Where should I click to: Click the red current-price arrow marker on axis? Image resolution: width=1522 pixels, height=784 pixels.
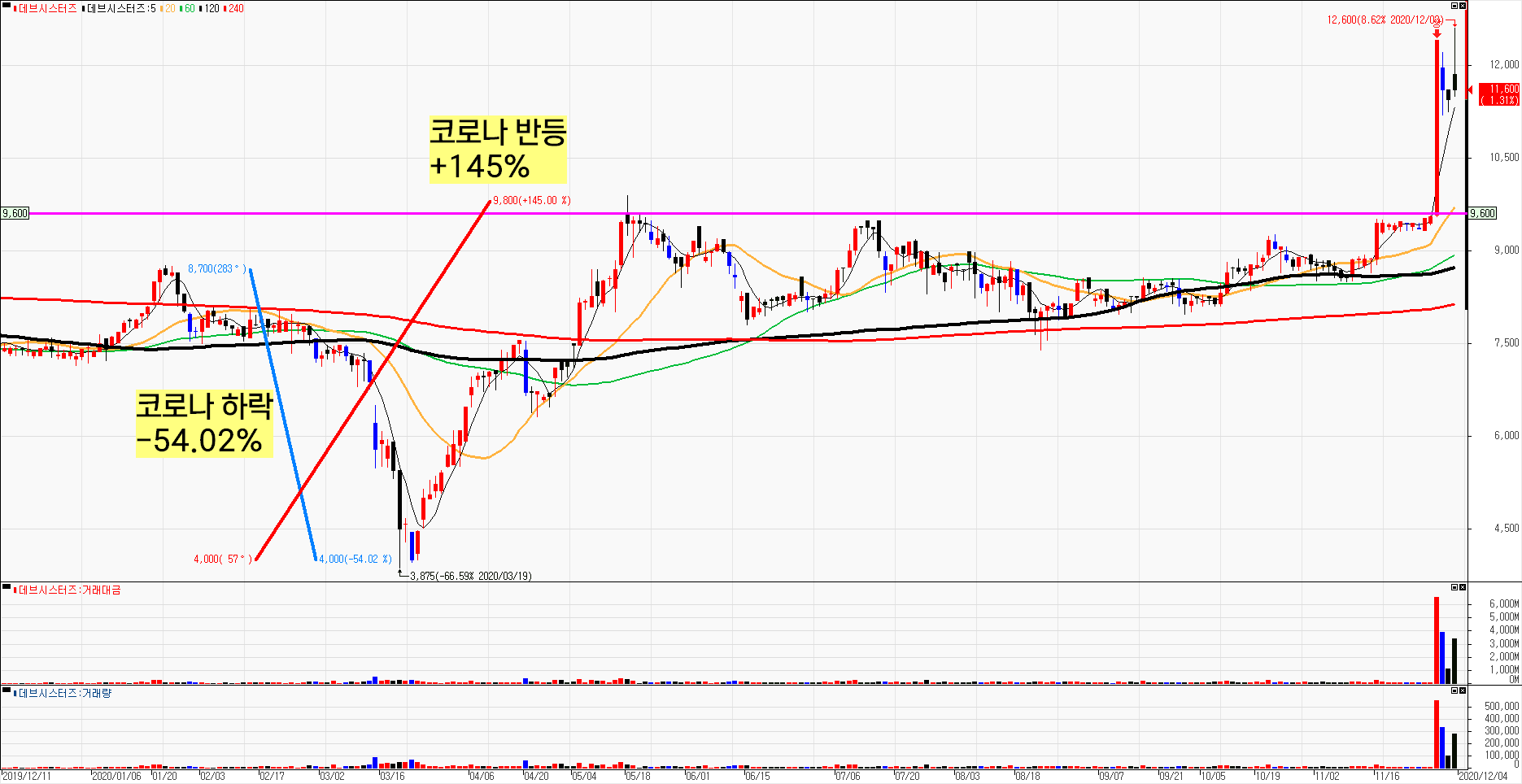[x=1471, y=89]
